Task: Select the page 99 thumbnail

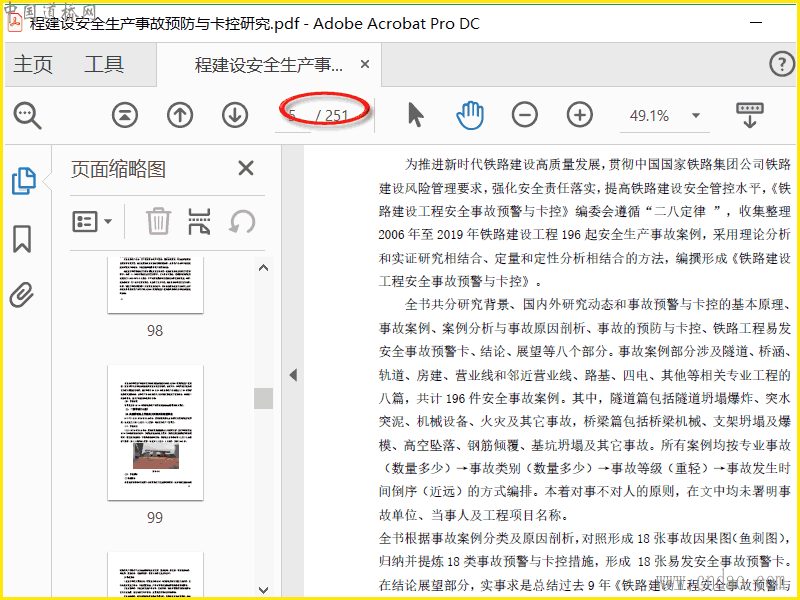Action: coord(155,433)
